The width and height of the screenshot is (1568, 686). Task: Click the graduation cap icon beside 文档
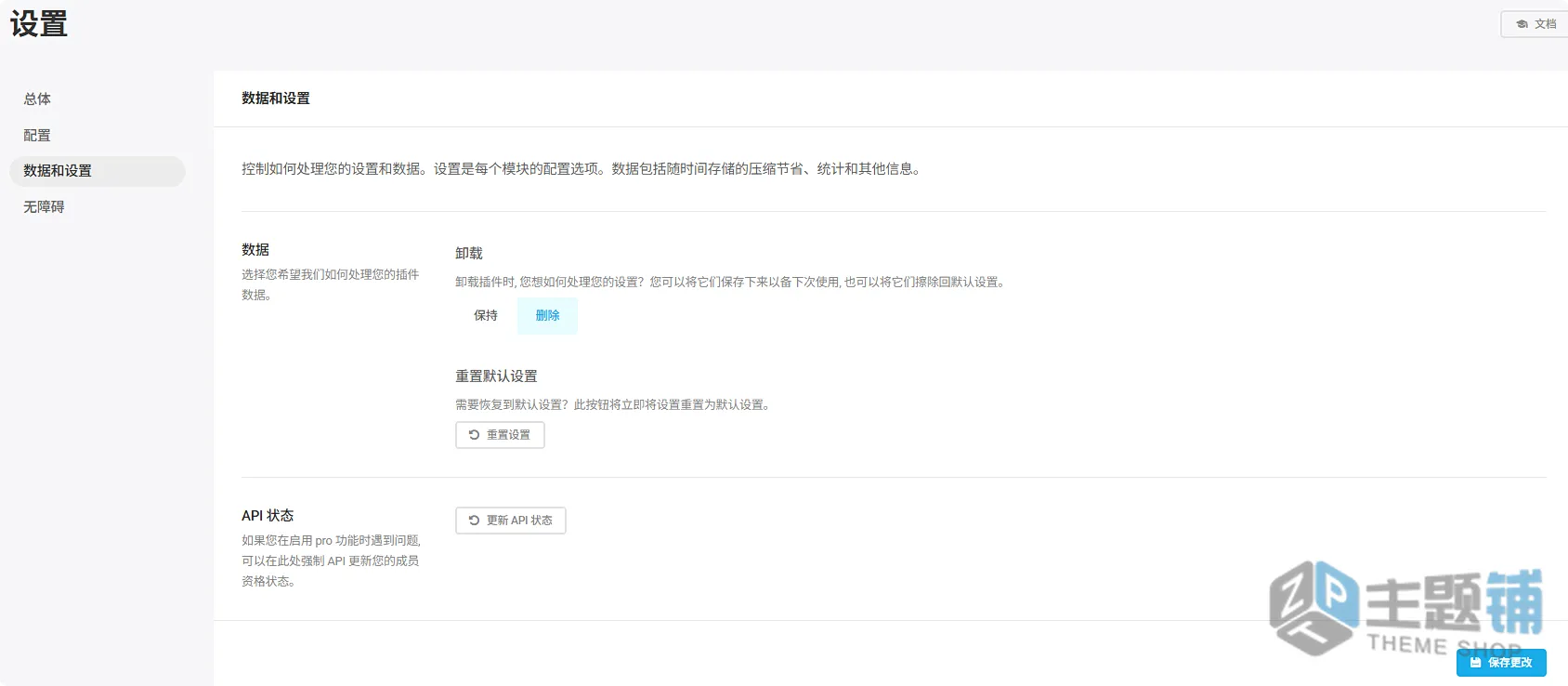click(1522, 24)
